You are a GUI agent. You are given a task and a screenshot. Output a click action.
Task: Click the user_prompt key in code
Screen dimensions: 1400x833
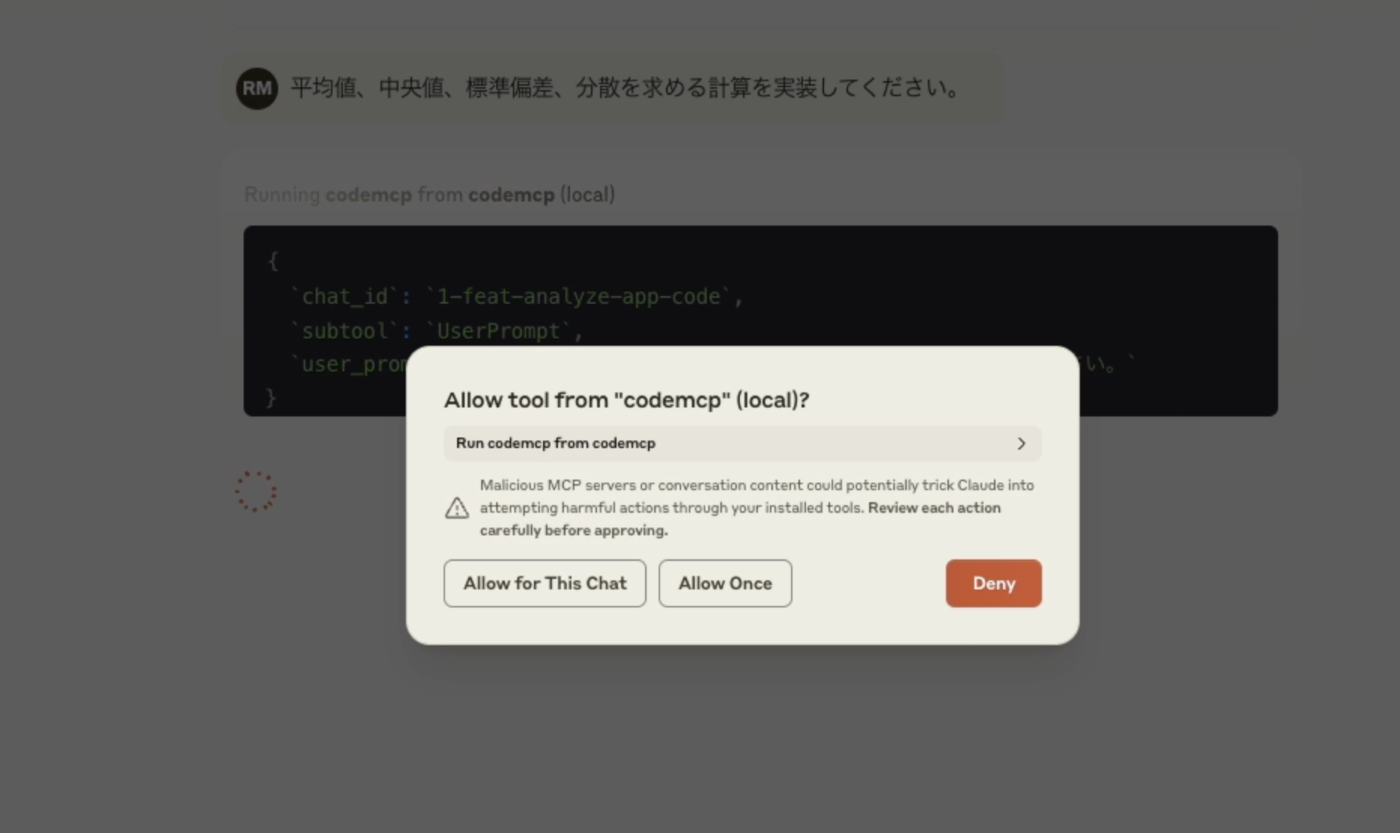pos(349,364)
